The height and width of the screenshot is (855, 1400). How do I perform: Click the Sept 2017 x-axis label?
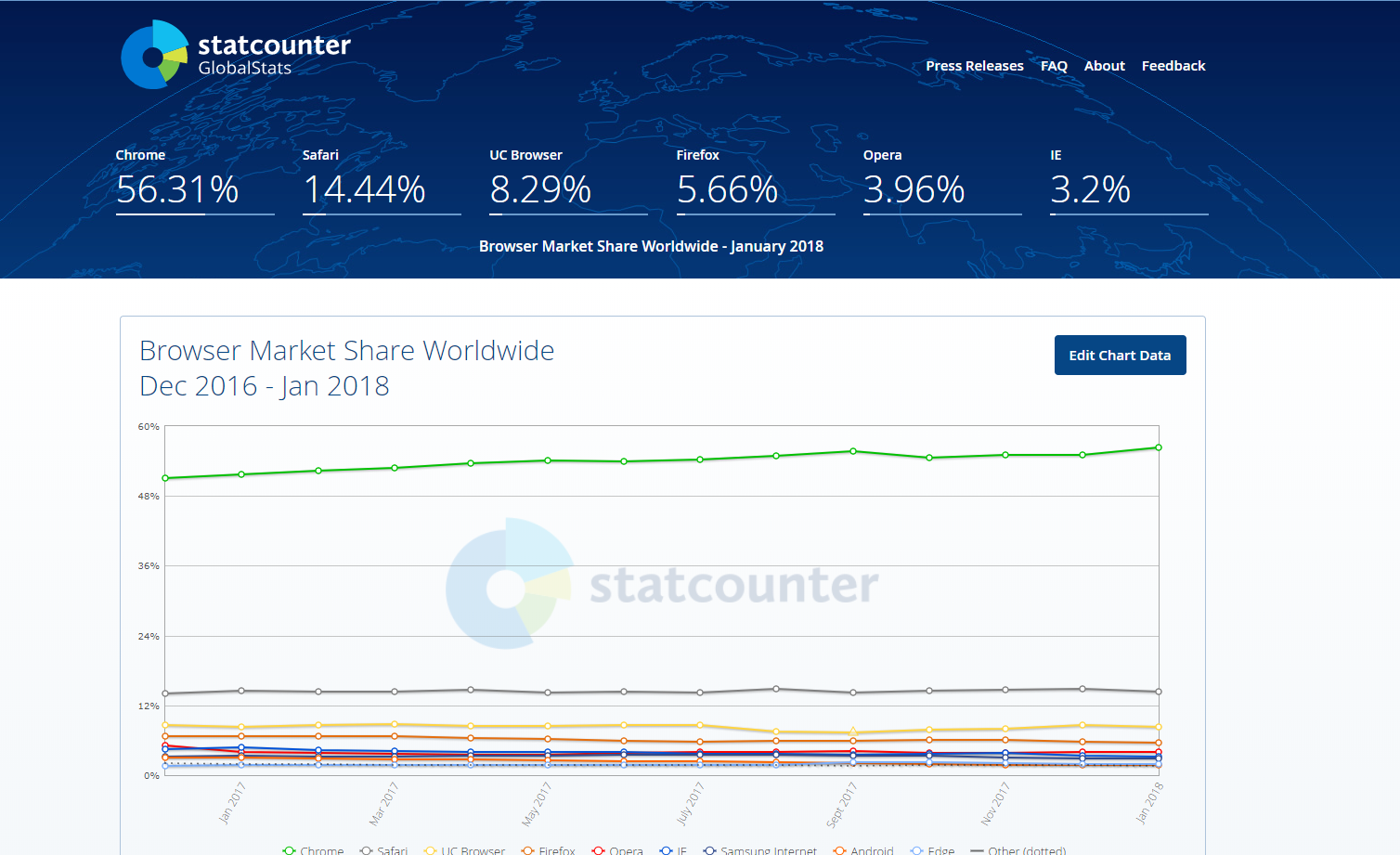point(842,804)
